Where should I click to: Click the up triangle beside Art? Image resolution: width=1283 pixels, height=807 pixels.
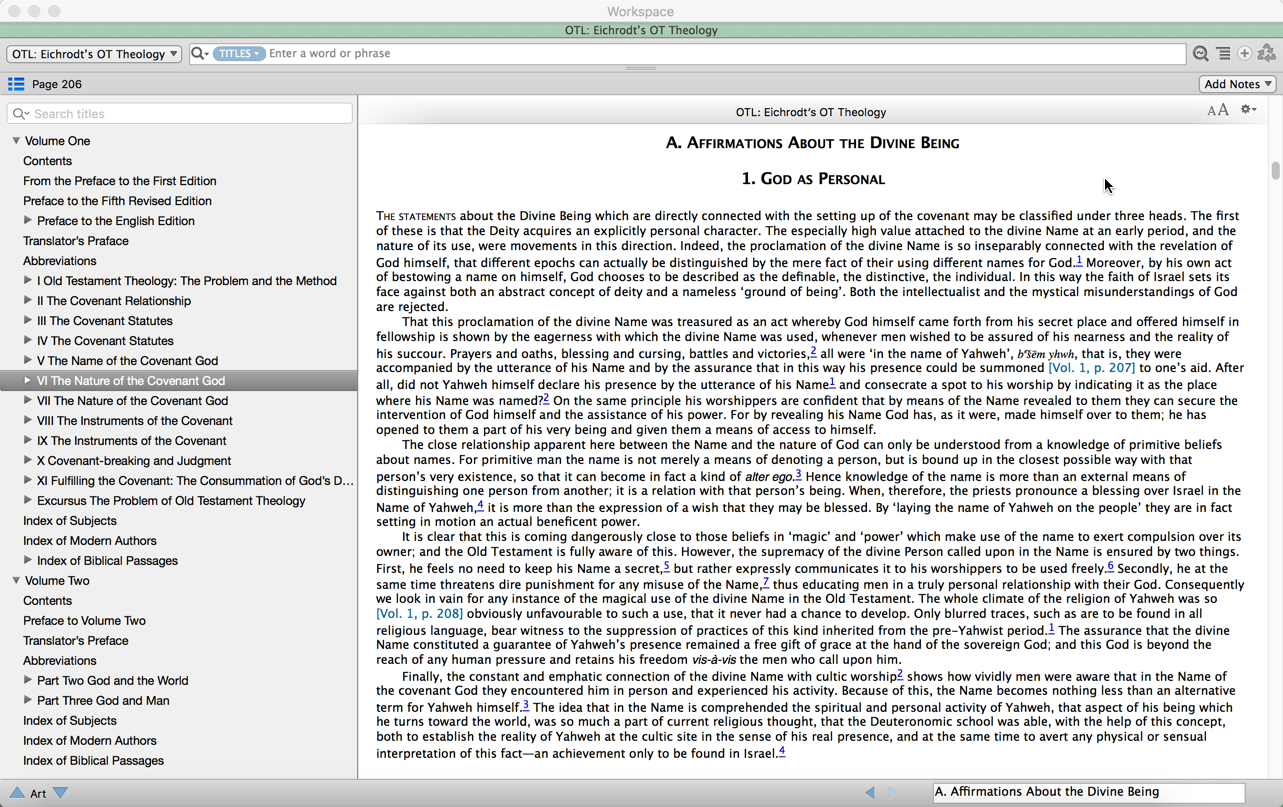[x=17, y=793]
